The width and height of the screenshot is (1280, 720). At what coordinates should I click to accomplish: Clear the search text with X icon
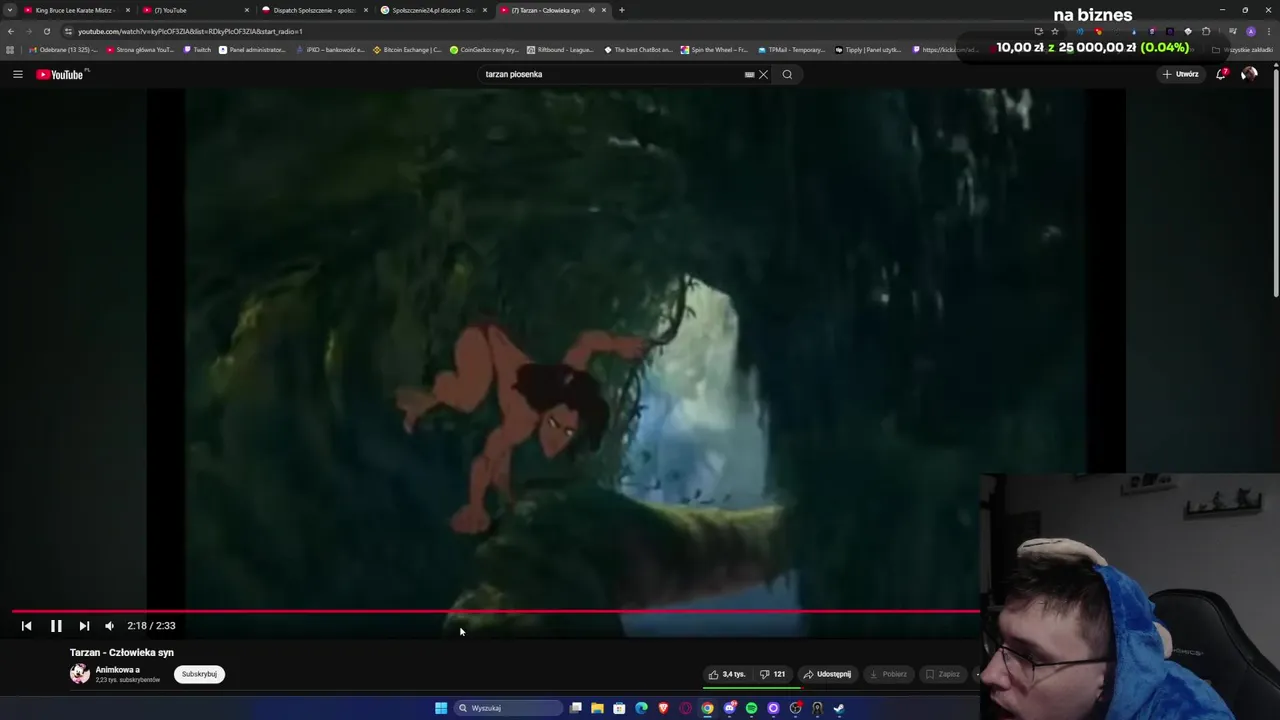tap(763, 74)
